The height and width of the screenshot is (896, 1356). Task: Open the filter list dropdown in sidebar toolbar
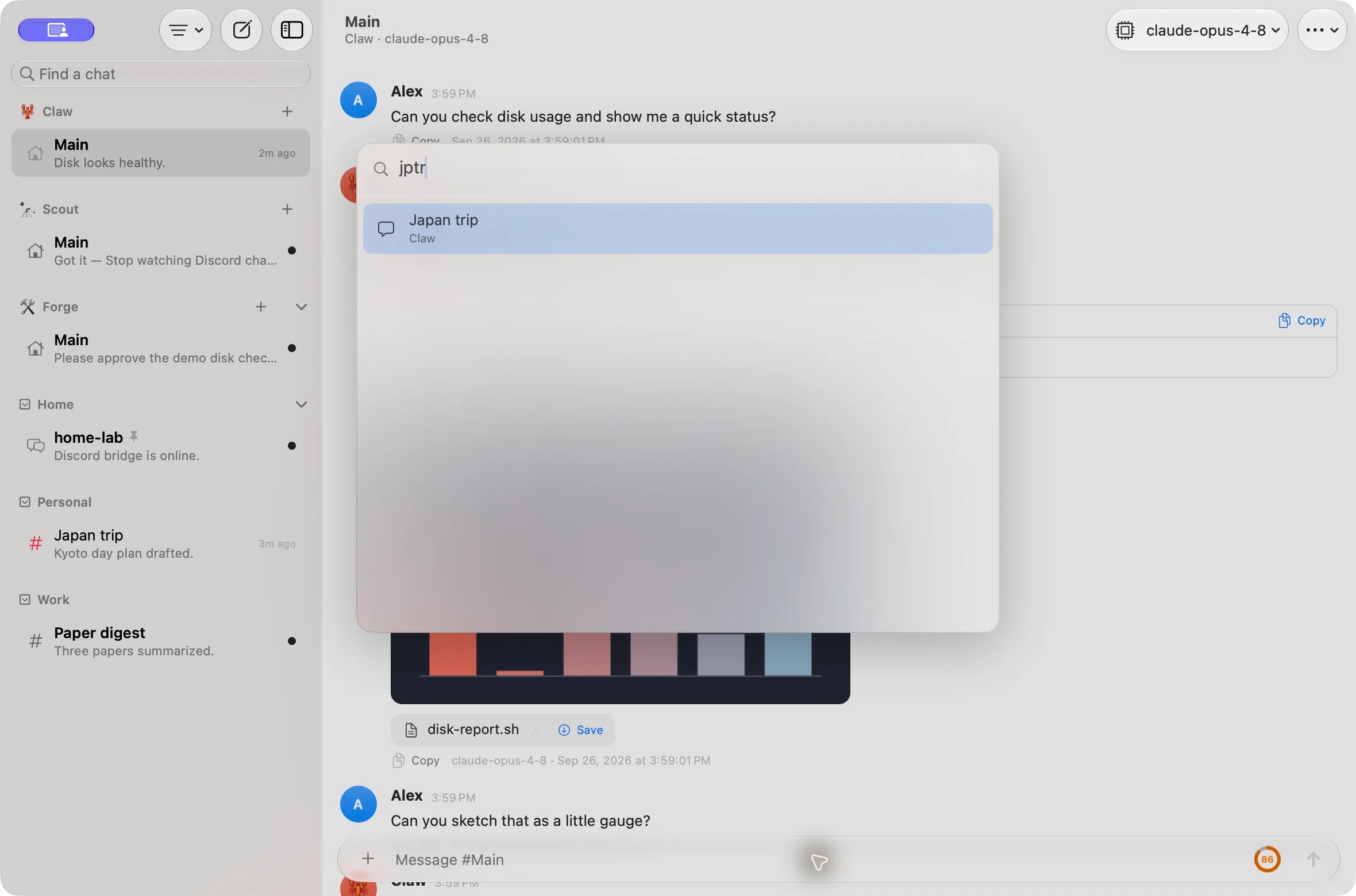point(186,30)
